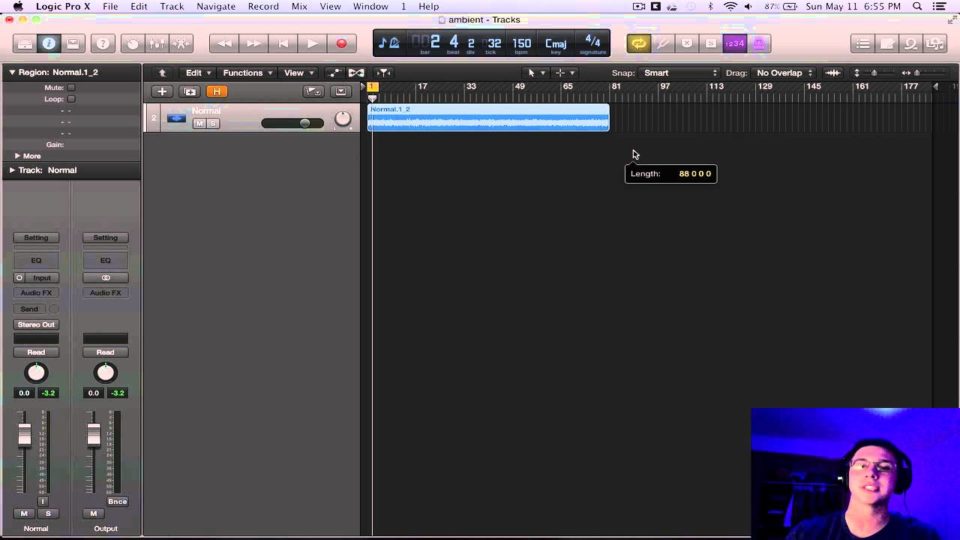Toggle the yellow Cycle mode button
Screen dimensions: 960x540
pos(639,43)
